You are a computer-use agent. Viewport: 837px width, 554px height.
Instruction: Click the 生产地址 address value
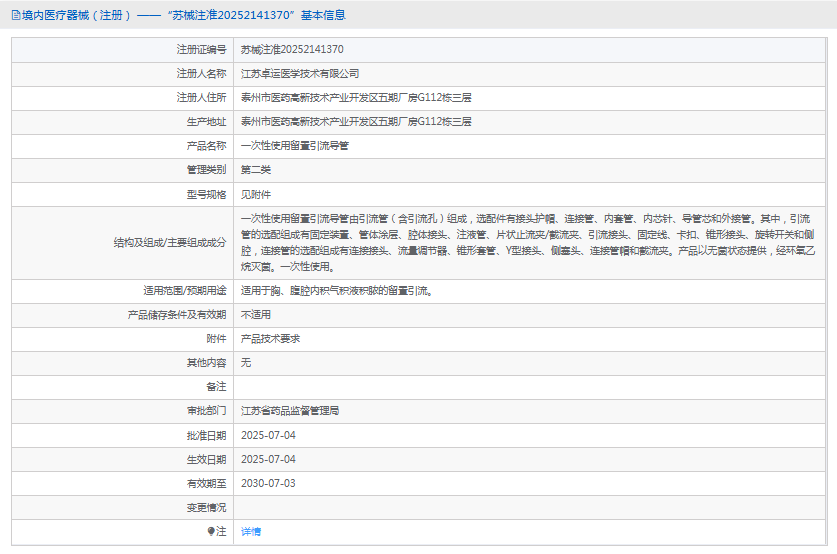(356, 122)
